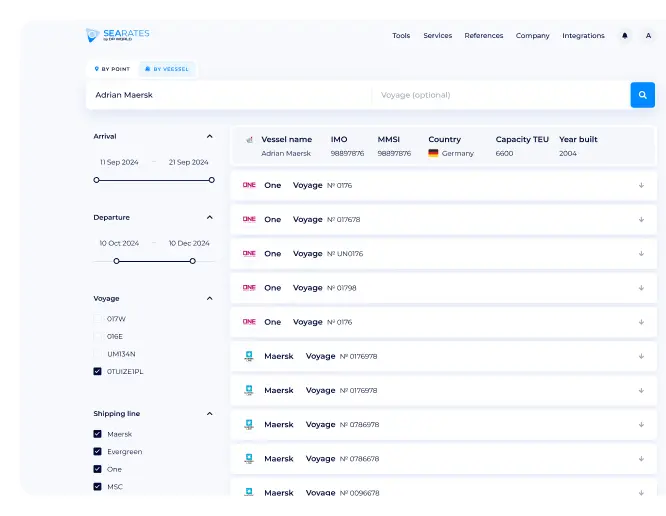Collapse the Arrival filter section
This screenshot has width=666, height=516.
pyautogui.click(x=209, y=136)
